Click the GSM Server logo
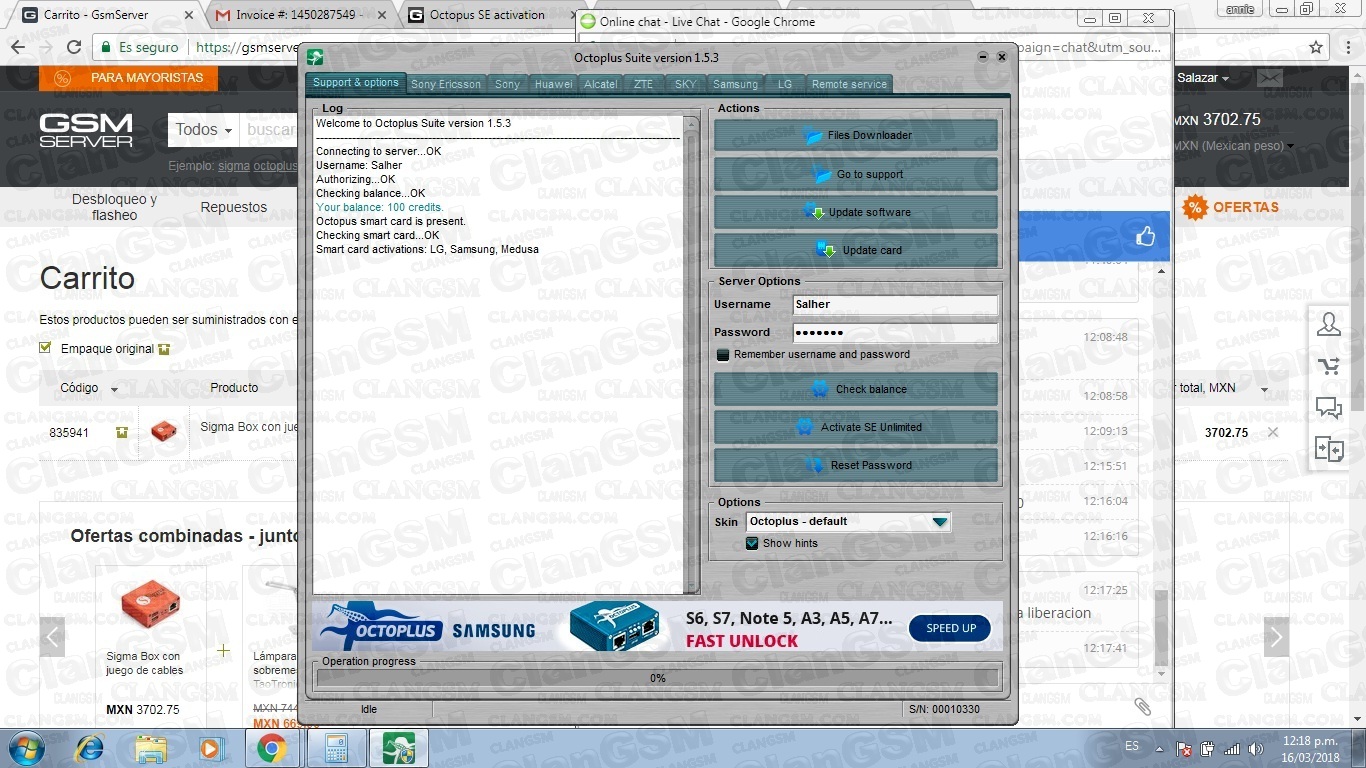The height and width of the screenshot is (768, 1366). coord(86,130)
